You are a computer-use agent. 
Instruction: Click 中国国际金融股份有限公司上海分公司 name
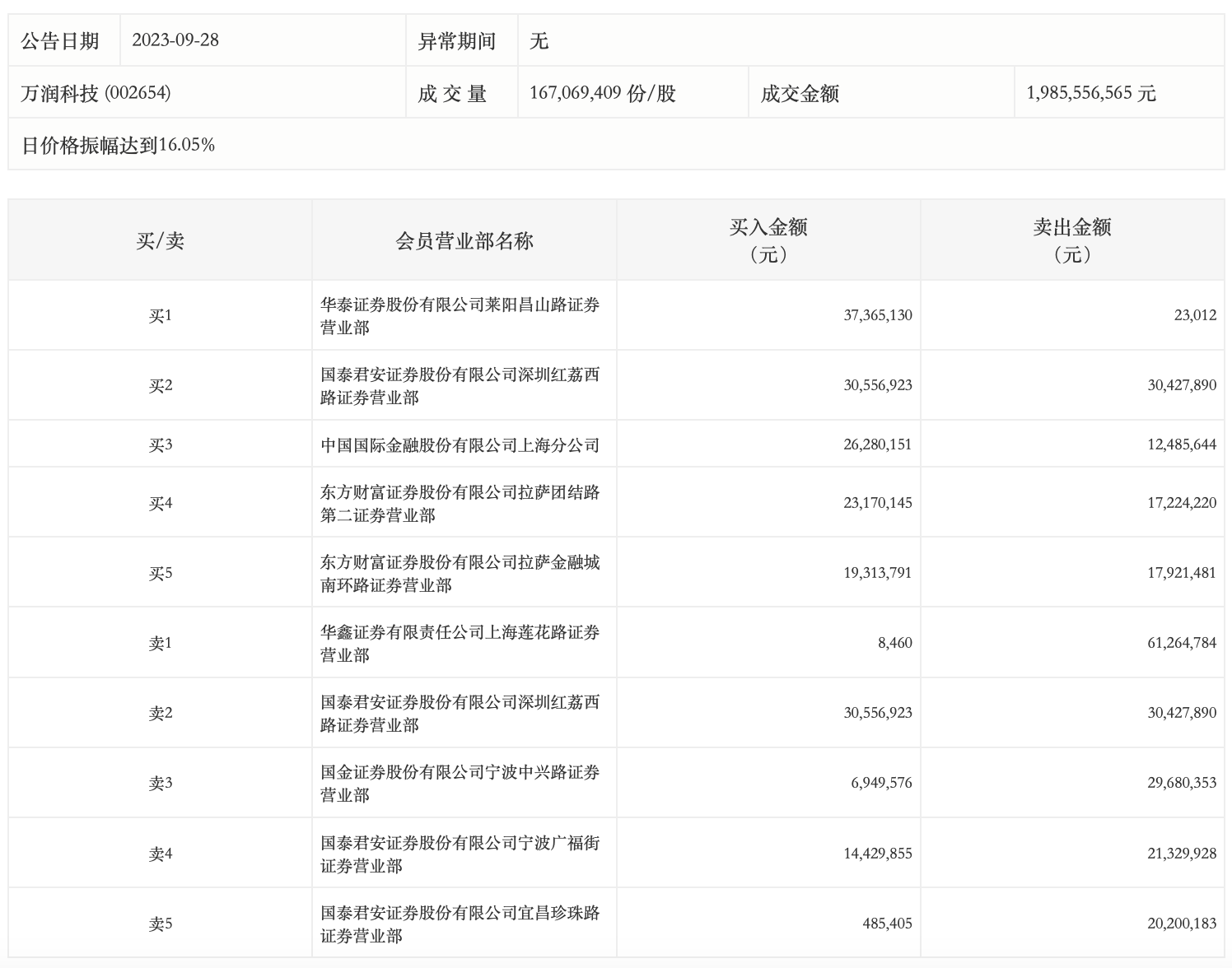(x=460, y=445)
